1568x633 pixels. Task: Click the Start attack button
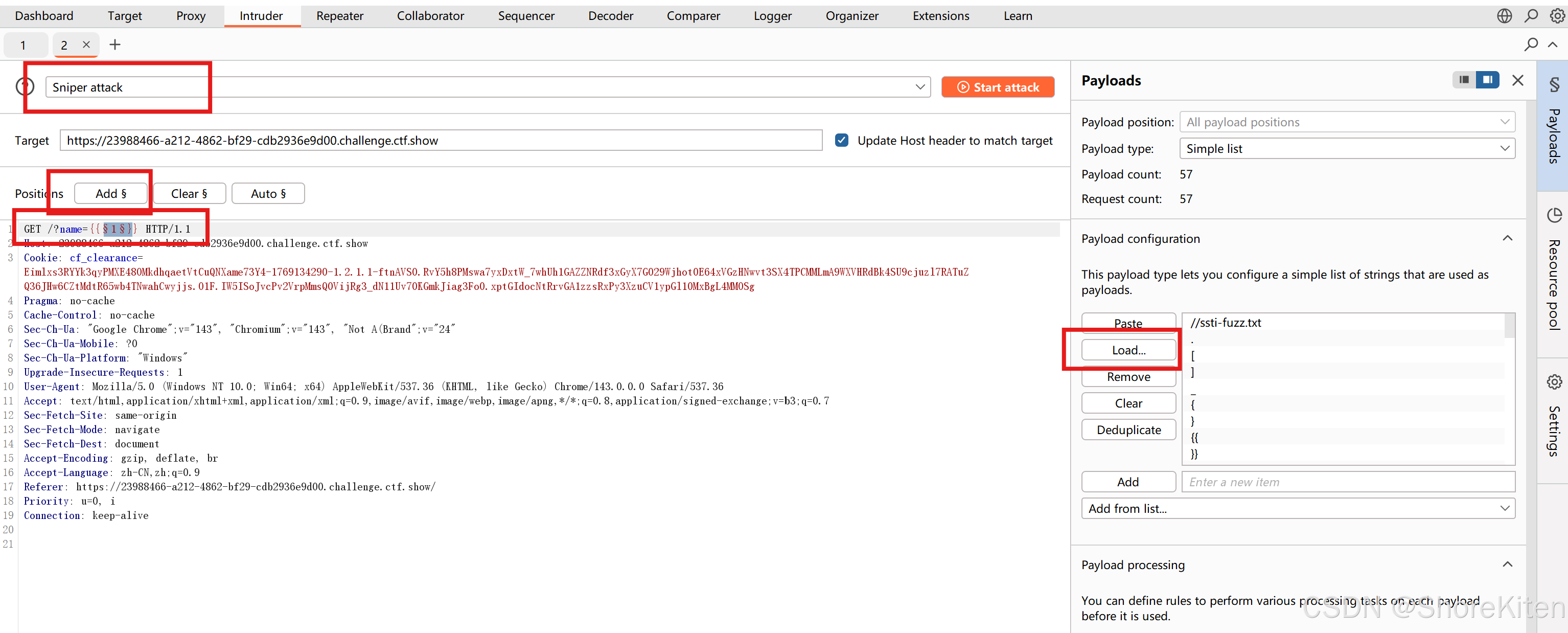coord(997,87)
